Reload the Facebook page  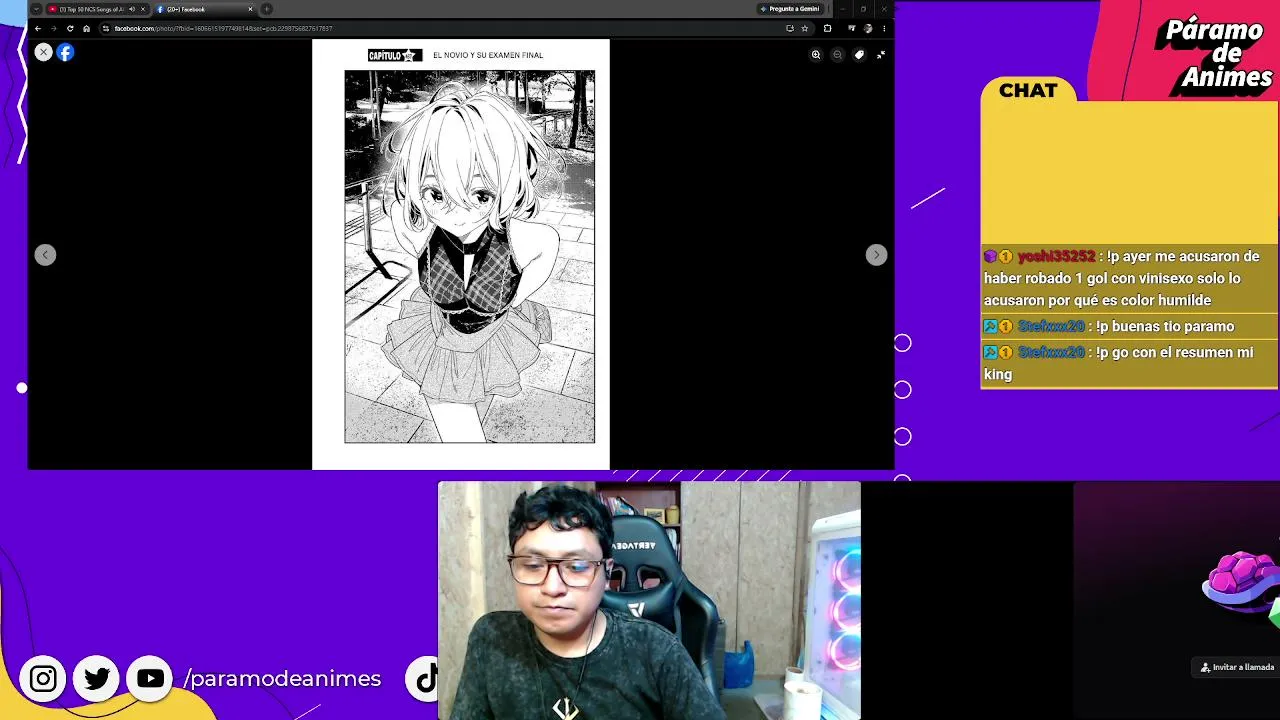click(70, 28)
